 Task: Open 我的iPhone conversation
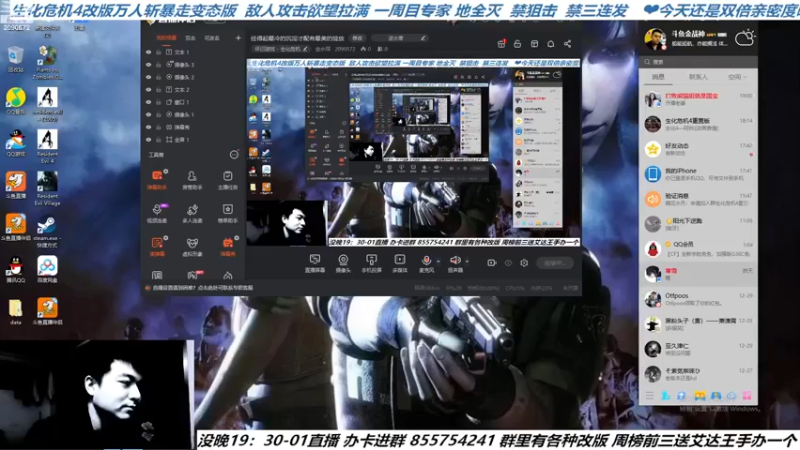(x=698, y=174)
